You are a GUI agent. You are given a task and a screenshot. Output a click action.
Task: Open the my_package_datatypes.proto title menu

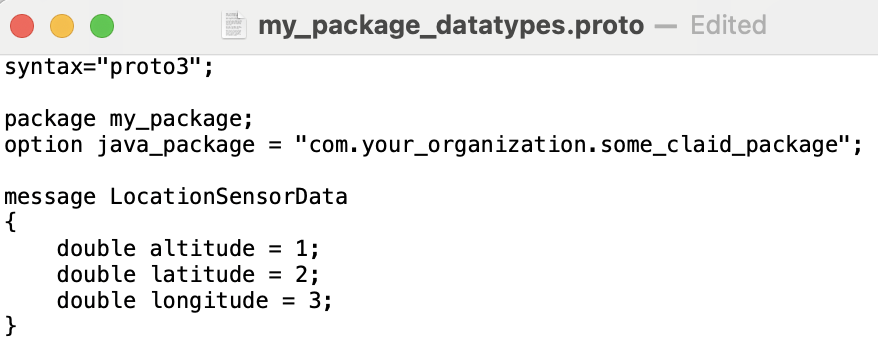point(451,26)
